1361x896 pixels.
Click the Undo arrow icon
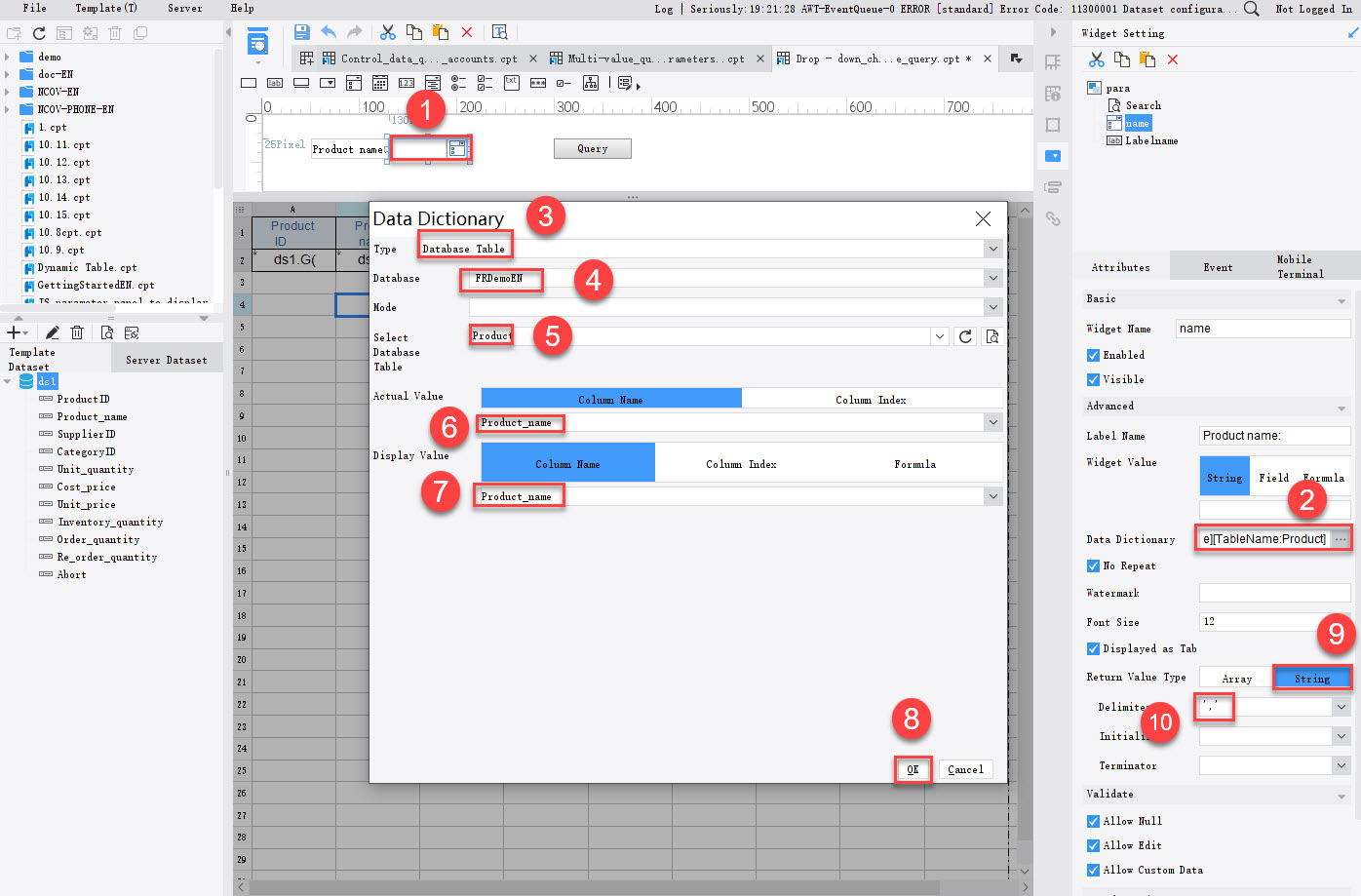(x=329, y=32)
